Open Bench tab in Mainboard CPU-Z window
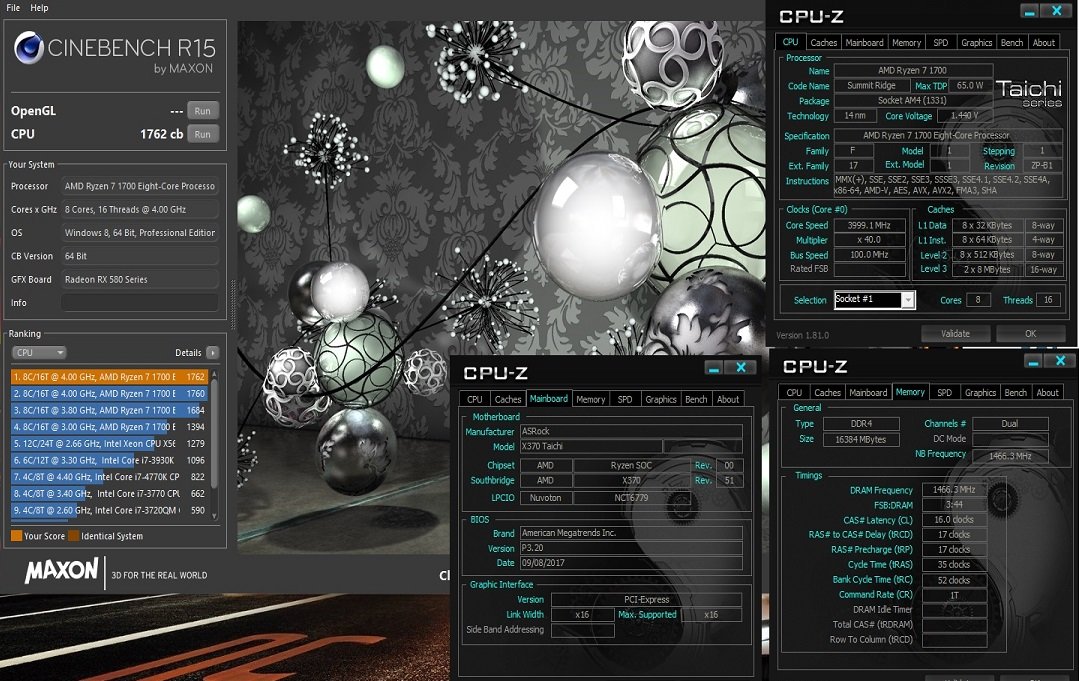 point(696,399)
